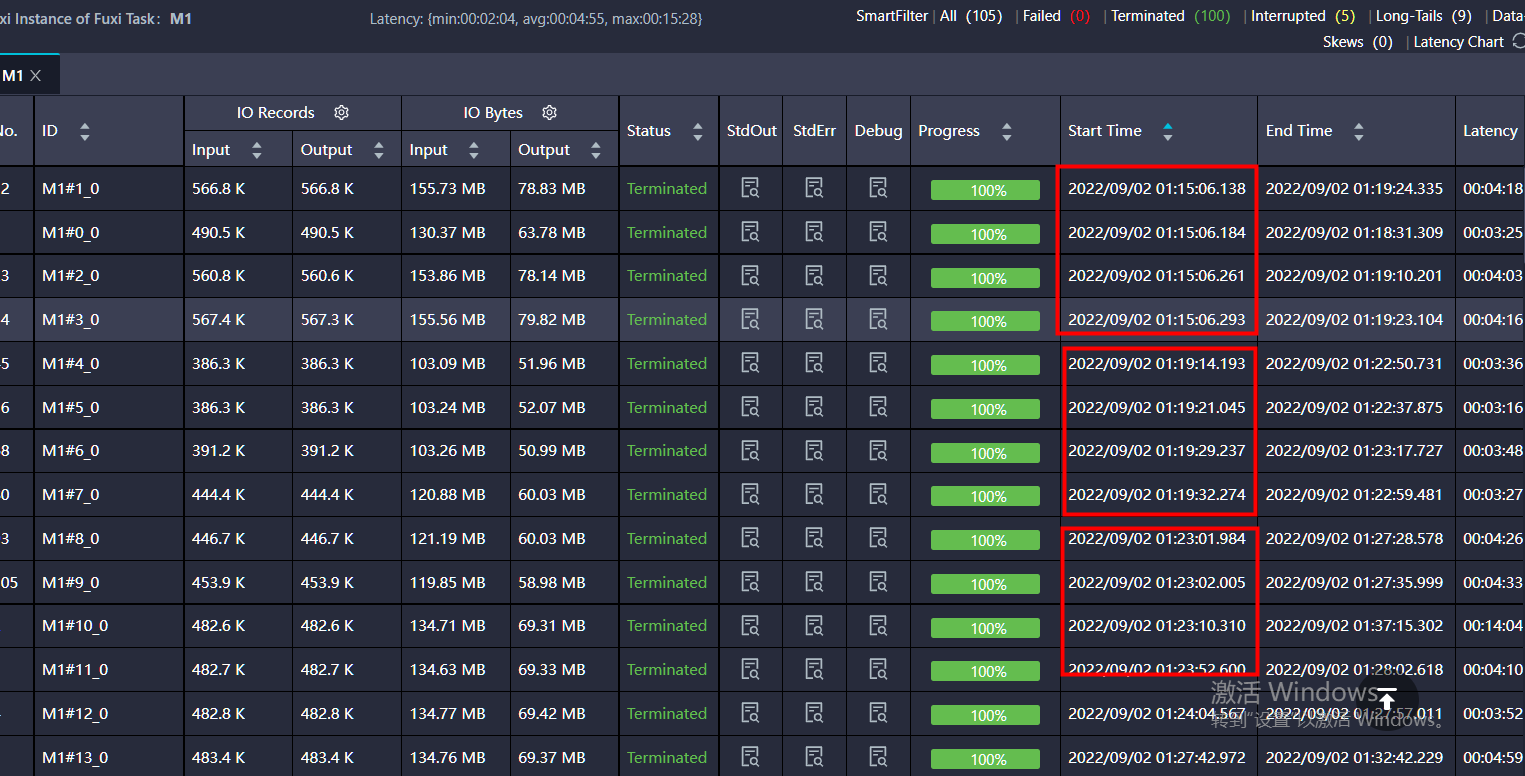This screenshot has height=776, width=1525.
Task: Sort by ID column
Action: [84, 131]
